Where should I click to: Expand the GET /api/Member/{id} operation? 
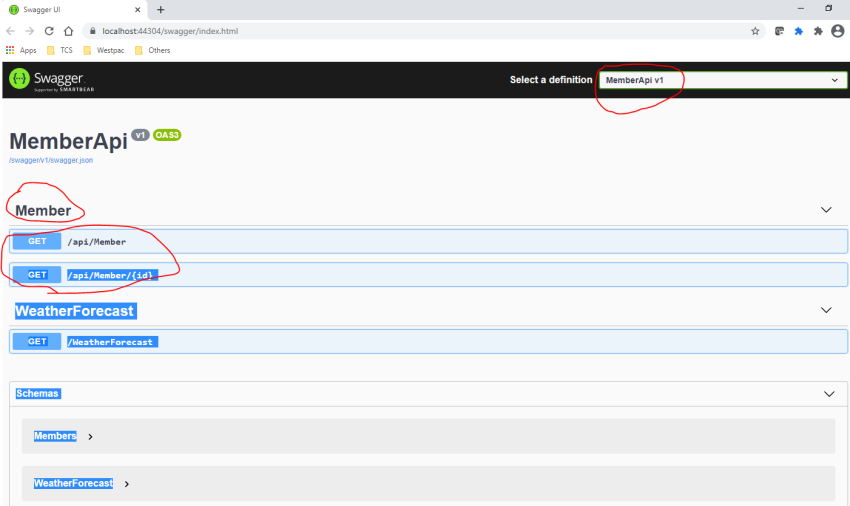pos(428,275)
